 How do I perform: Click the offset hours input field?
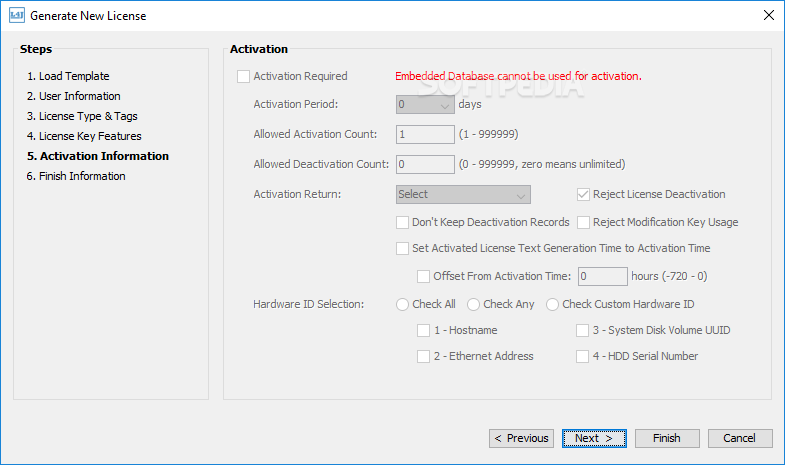[603, 277]
